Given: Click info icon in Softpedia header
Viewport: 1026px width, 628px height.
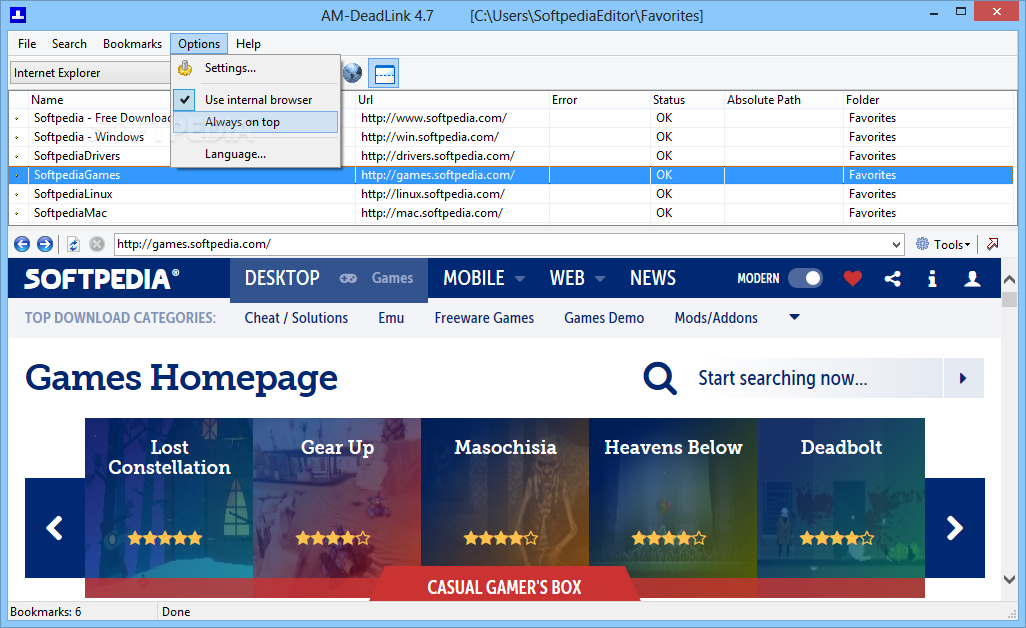Looking at the screenshot, I should pyautogui.click(x=932, y=279).
